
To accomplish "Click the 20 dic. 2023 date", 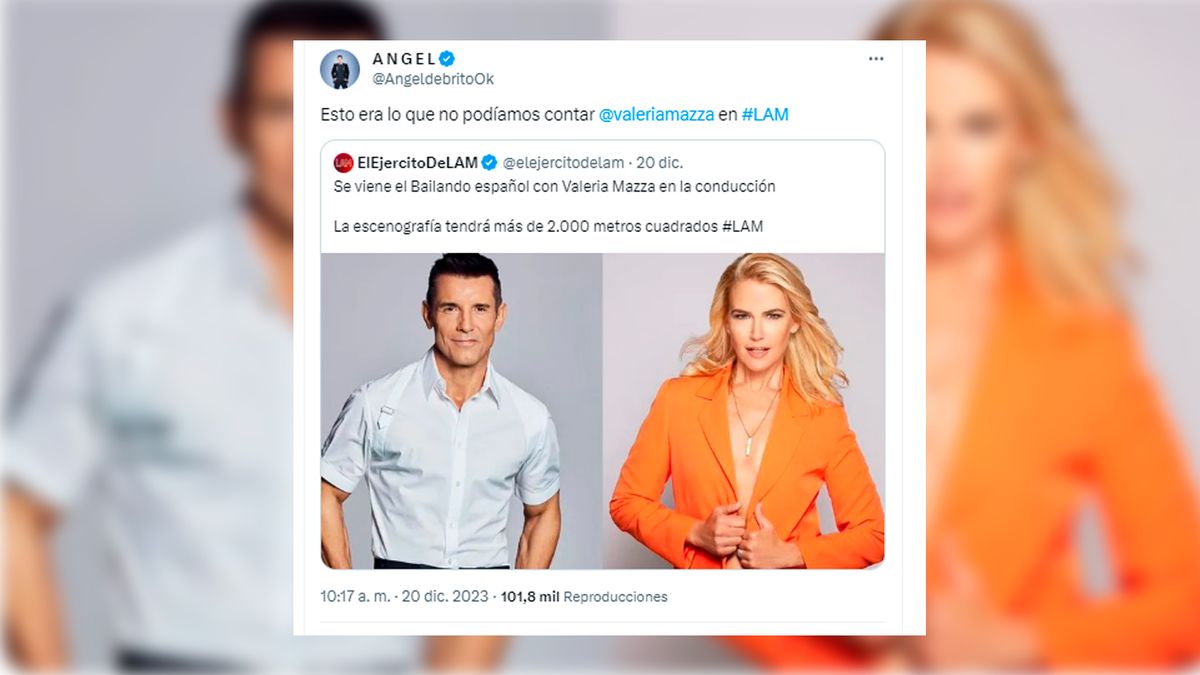I will 444,596.
